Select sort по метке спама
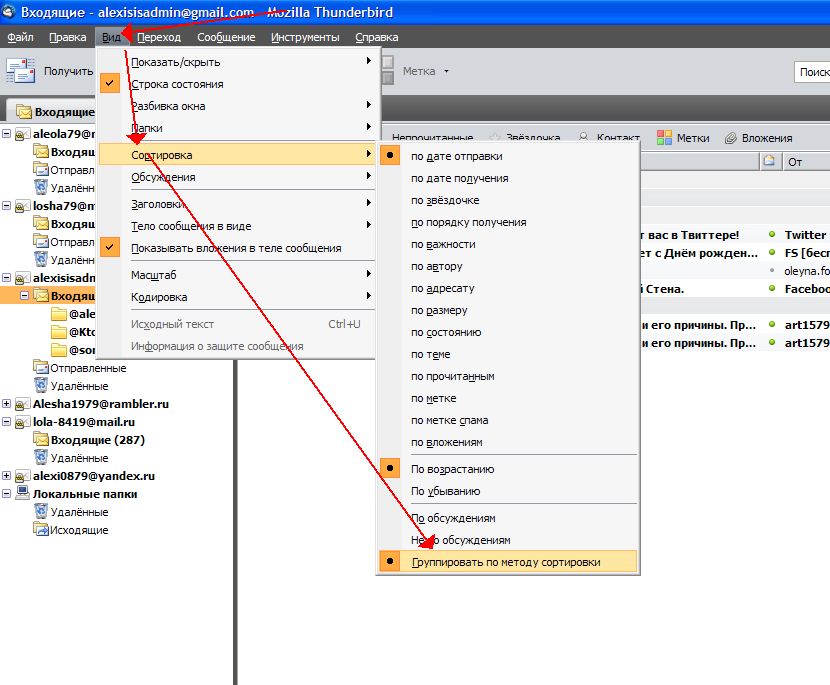 [508, 420]
